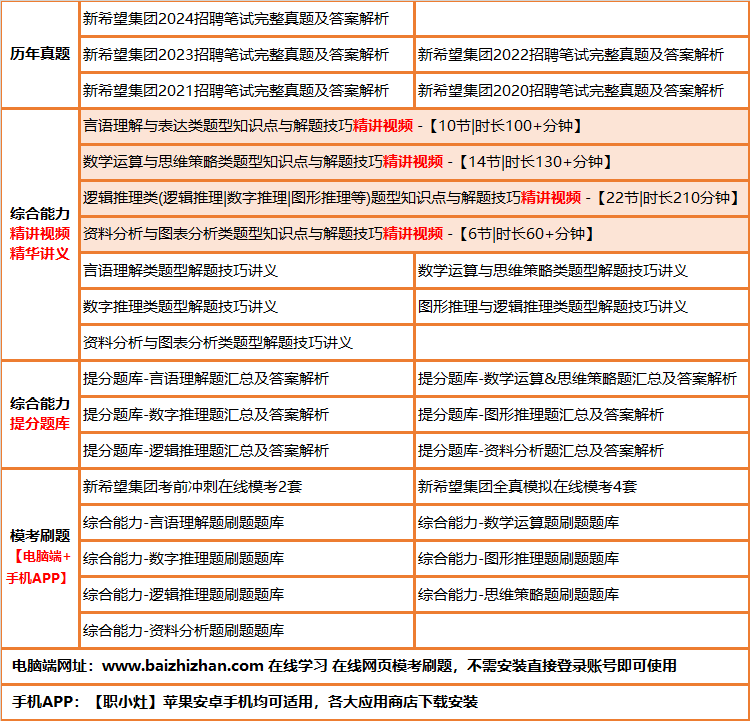Choose 综合能力-思维策略题刷题题库
The image size is (750, 721).
(x=582, y=594)
